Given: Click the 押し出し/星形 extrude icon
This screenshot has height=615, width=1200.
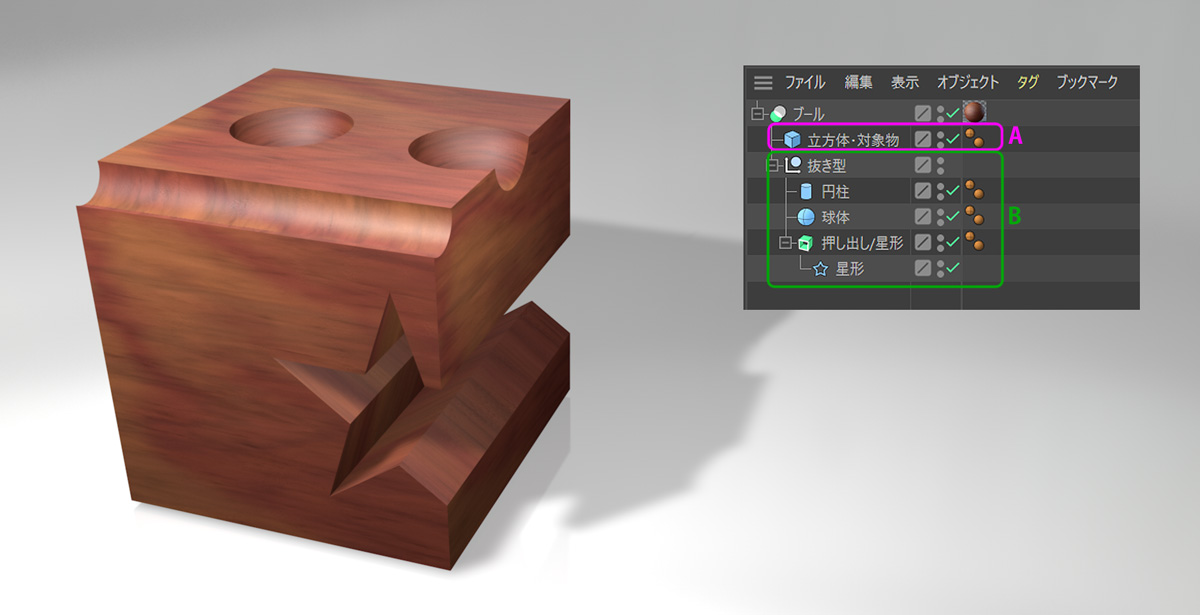Looking at the screenshot, I should point(806,243).
